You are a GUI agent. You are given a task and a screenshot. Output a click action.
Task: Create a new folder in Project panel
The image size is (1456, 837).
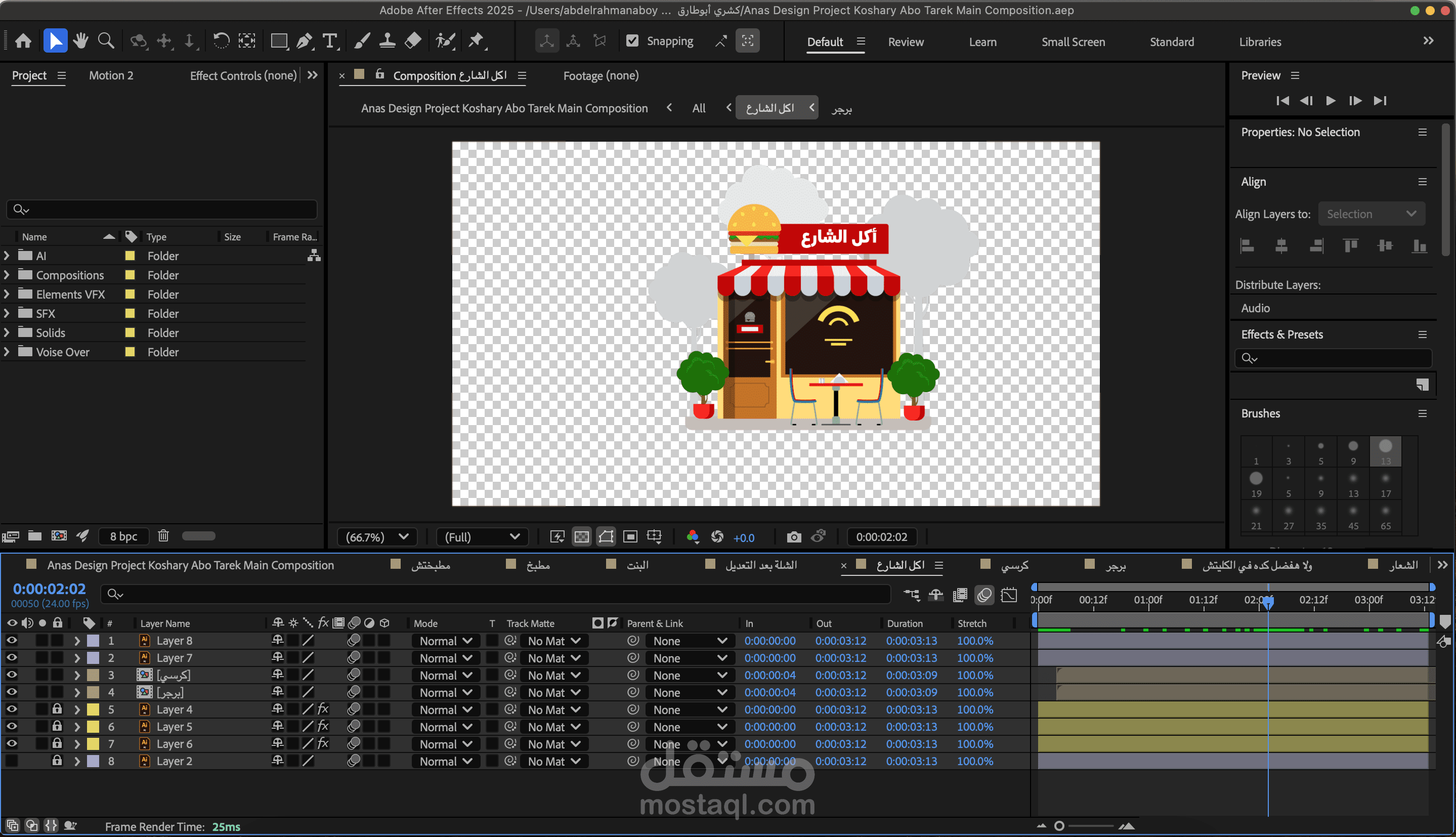35,536
